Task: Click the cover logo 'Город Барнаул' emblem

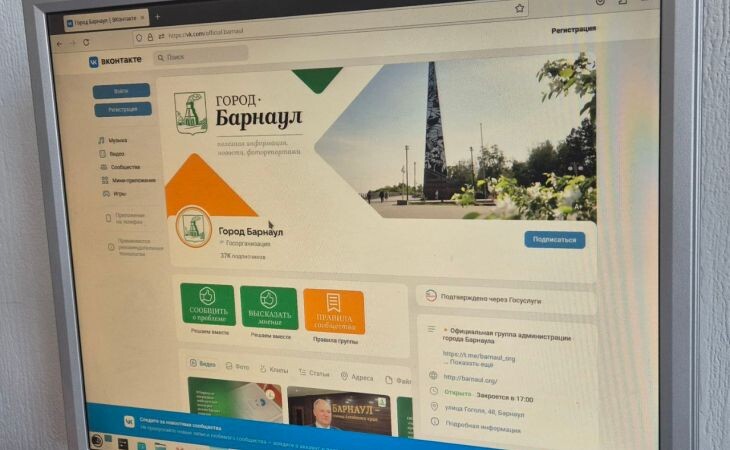Action: point(190,113)
